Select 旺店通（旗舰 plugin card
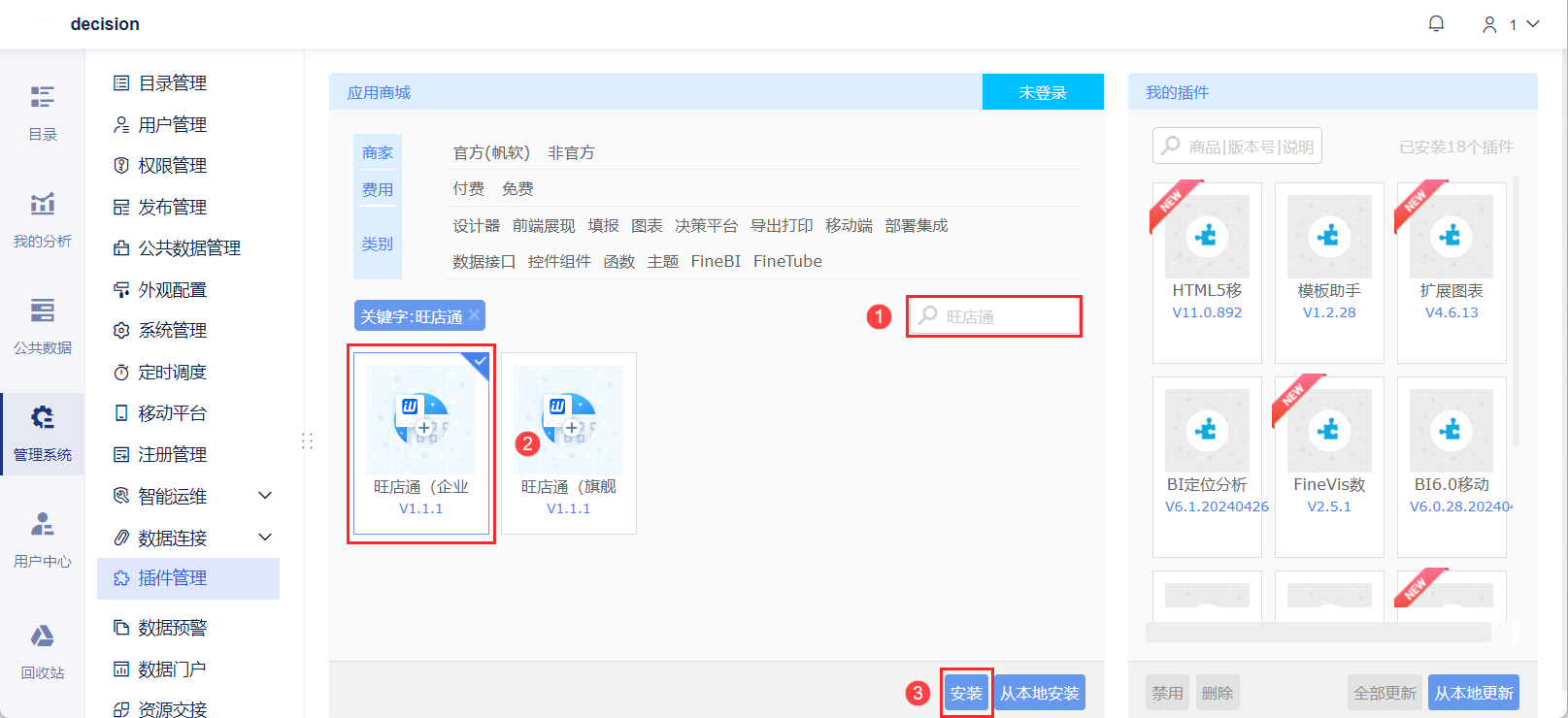This screenshot has height=718, width=1568. [569, 443]
